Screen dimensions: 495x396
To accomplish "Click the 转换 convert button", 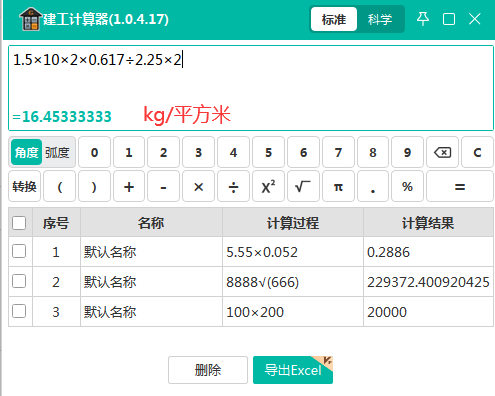I will [x=24, y=186].
